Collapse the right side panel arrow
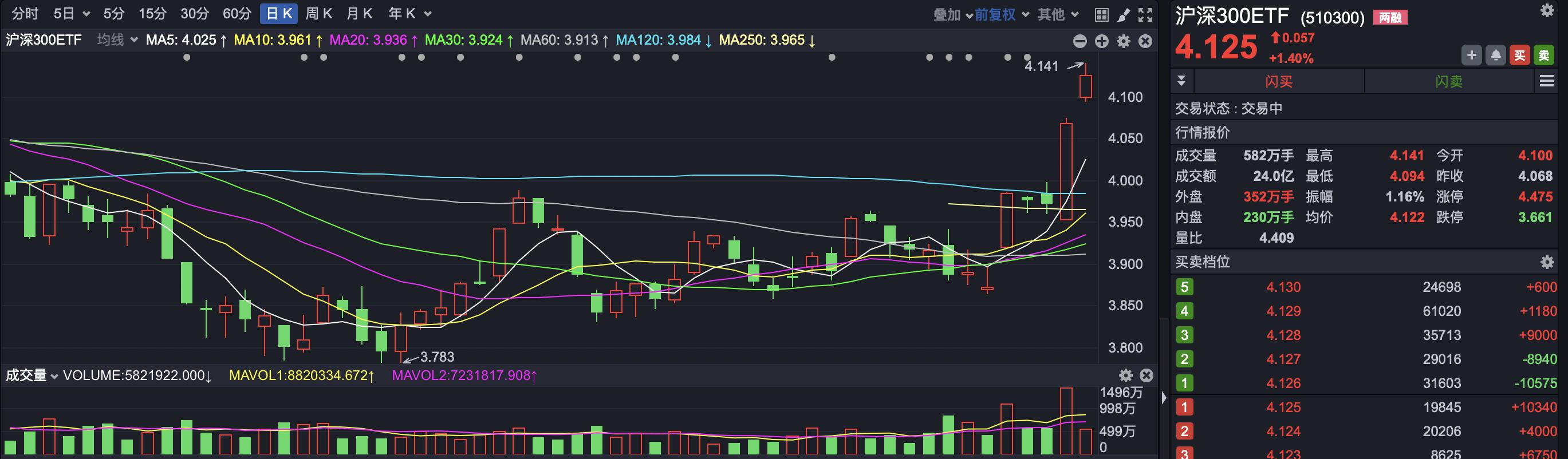Viewport: 1568px width, 459px height. pos(1164,398)
